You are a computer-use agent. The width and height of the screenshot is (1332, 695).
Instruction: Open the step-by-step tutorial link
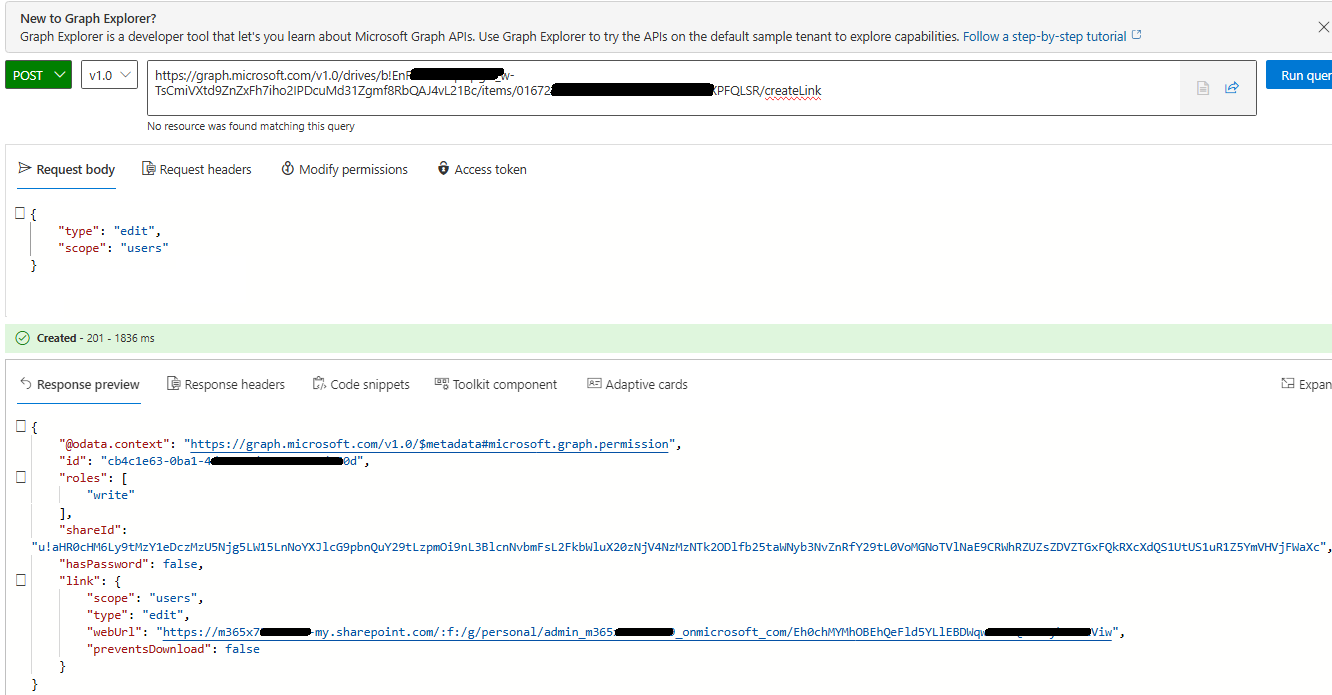click(1052, 36)
